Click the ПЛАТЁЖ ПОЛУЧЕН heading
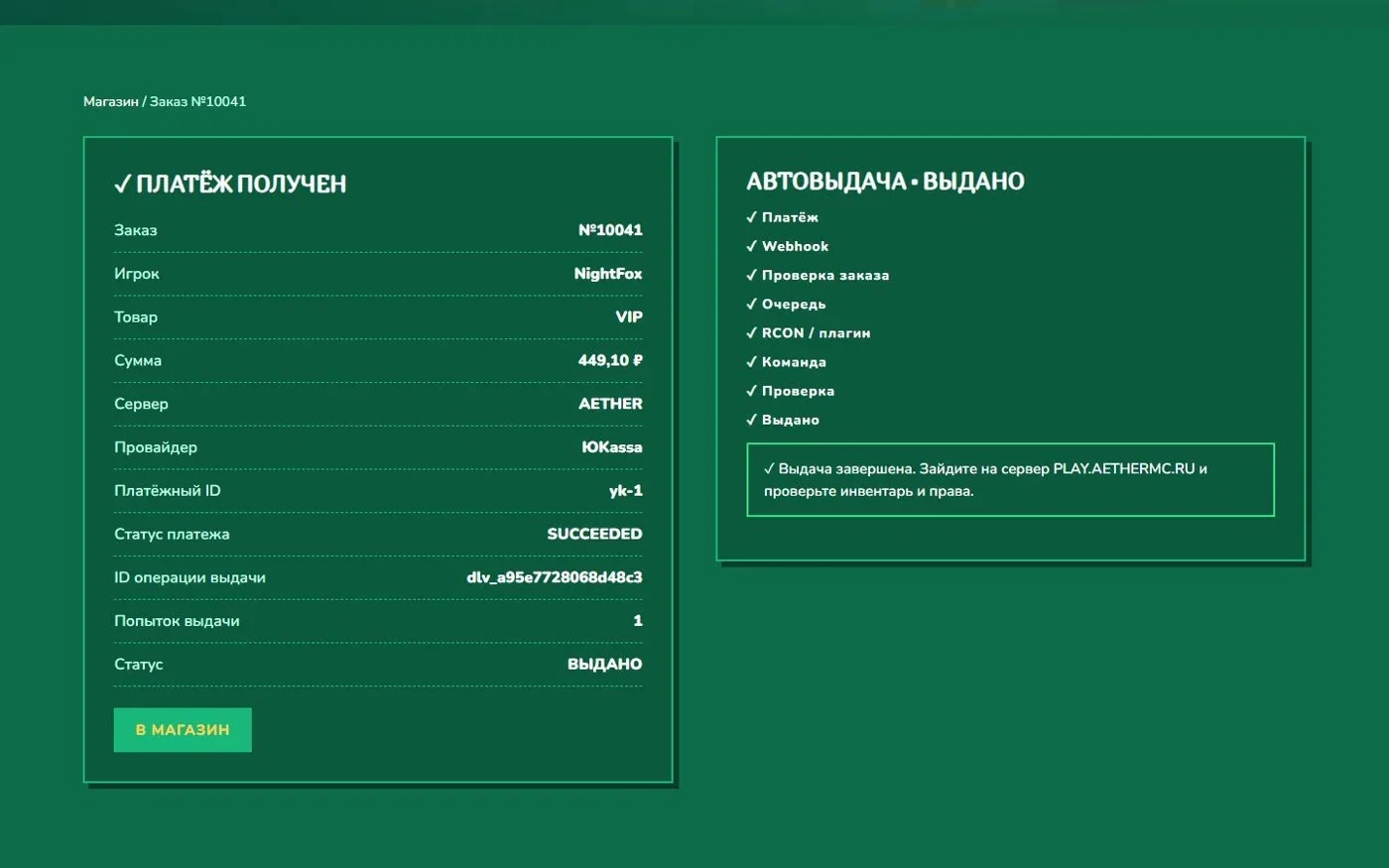The width and height of the screenshot is (1389, 868). coord(230,184)
